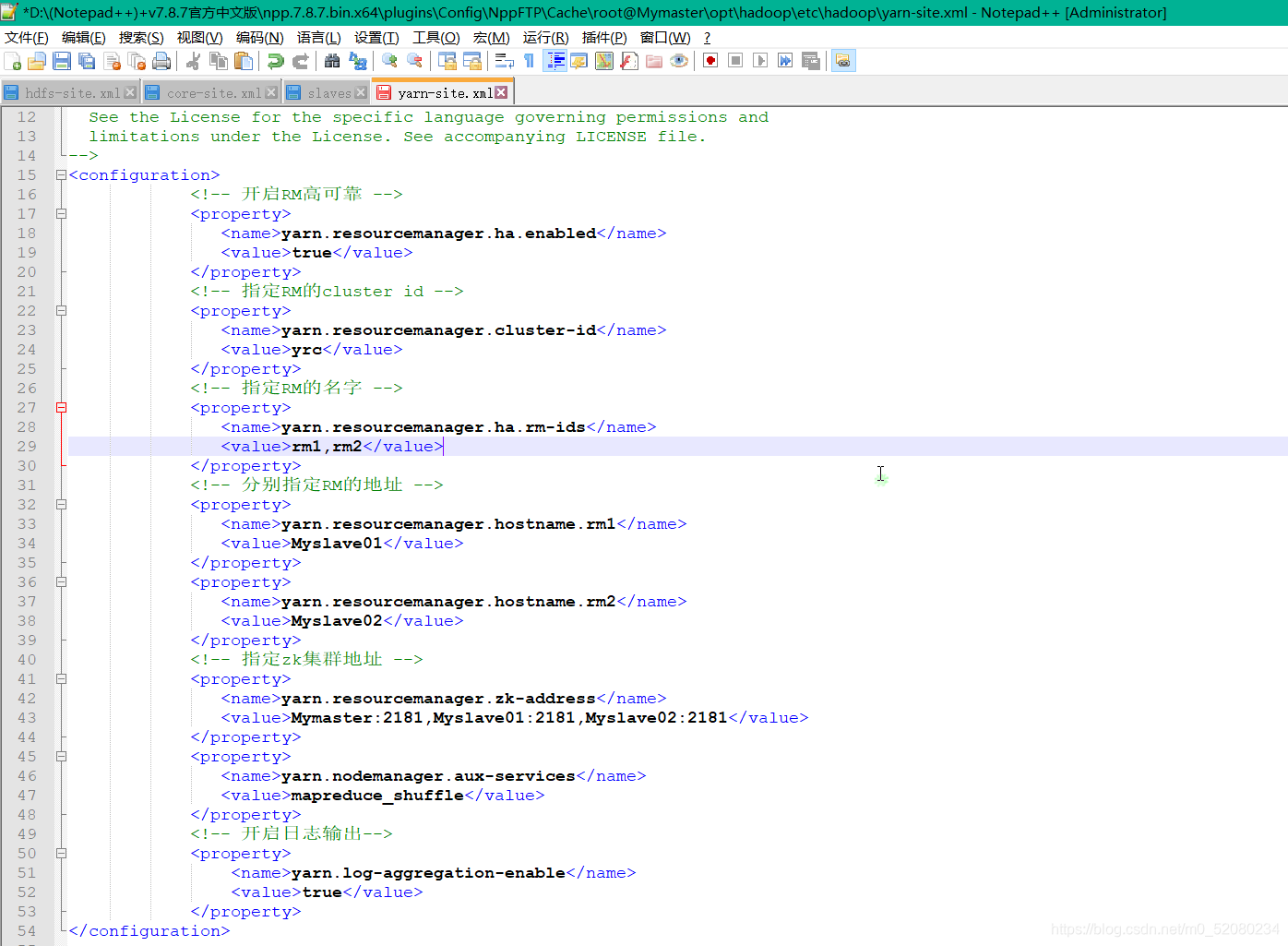Open the 窗口(W) menu
1288x946 pixels.
(x=665, y=37)
